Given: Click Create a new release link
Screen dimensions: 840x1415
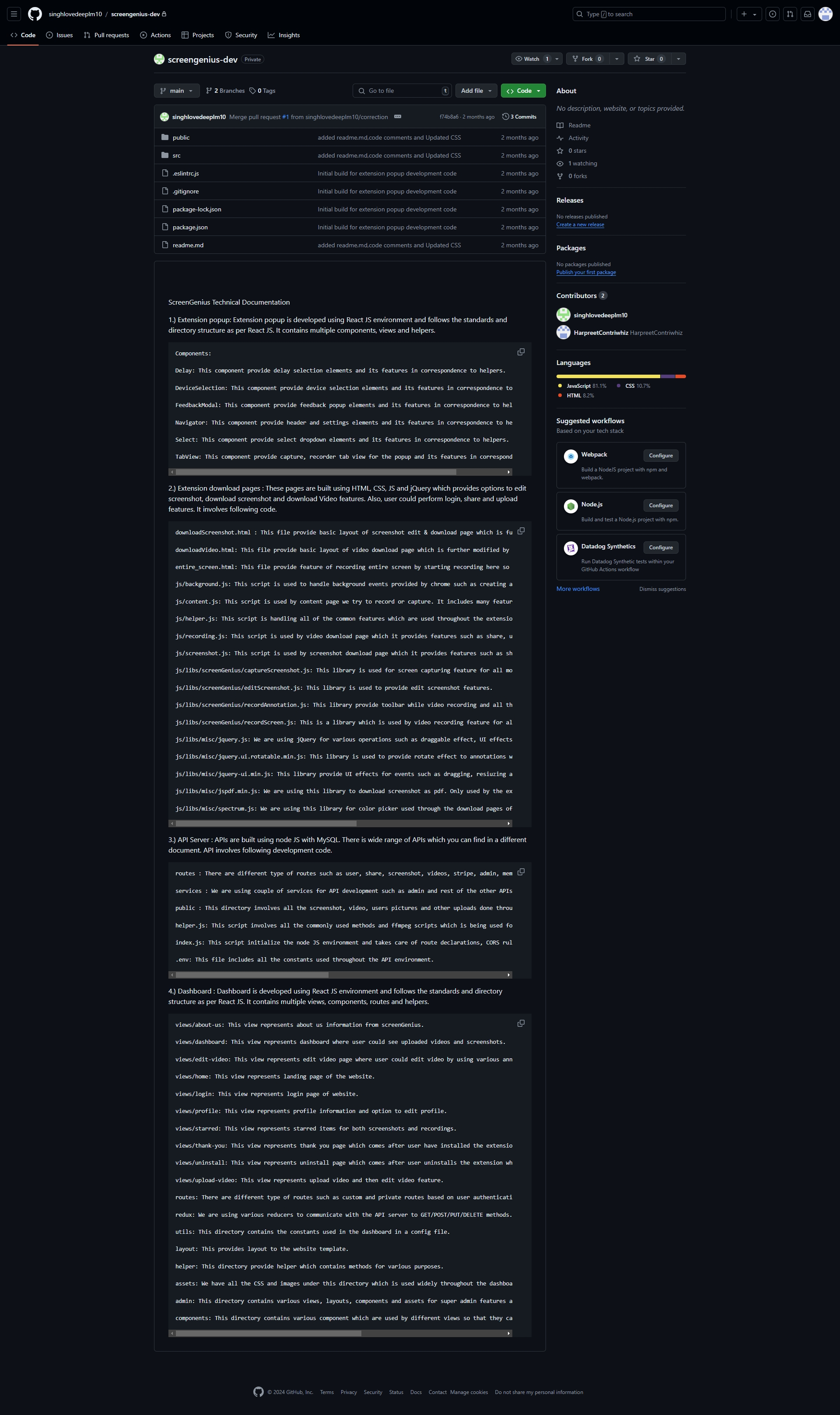Looking at the screenshot, I should pos(580,225).
